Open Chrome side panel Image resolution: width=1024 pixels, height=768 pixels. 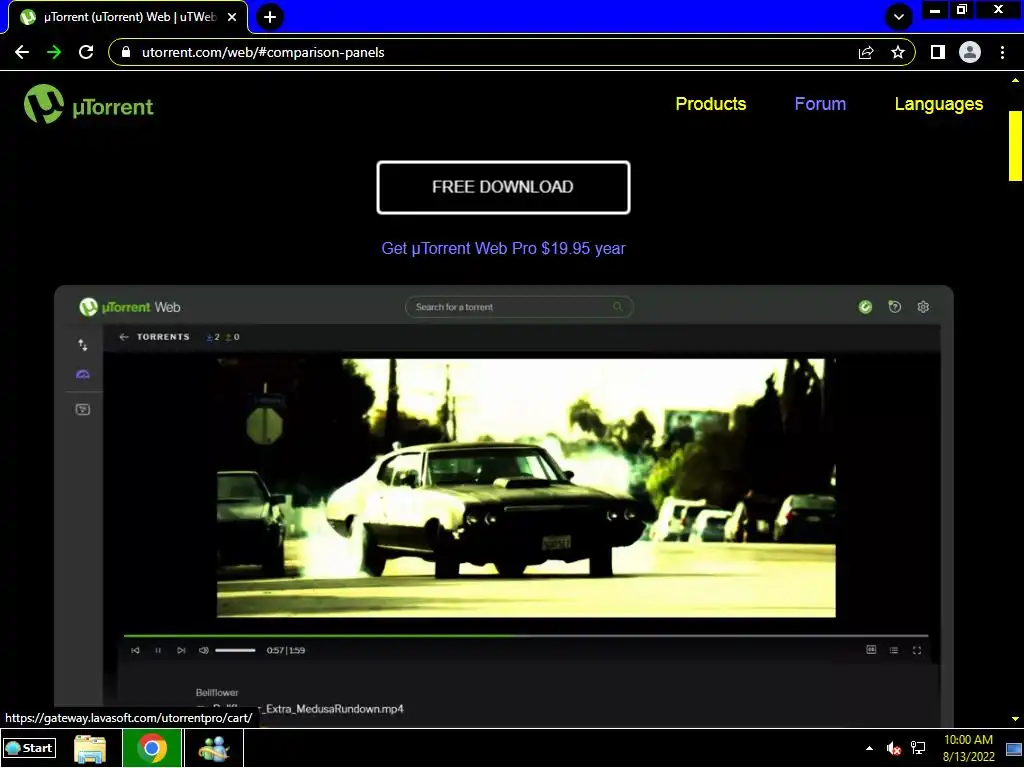click(938, 52)
